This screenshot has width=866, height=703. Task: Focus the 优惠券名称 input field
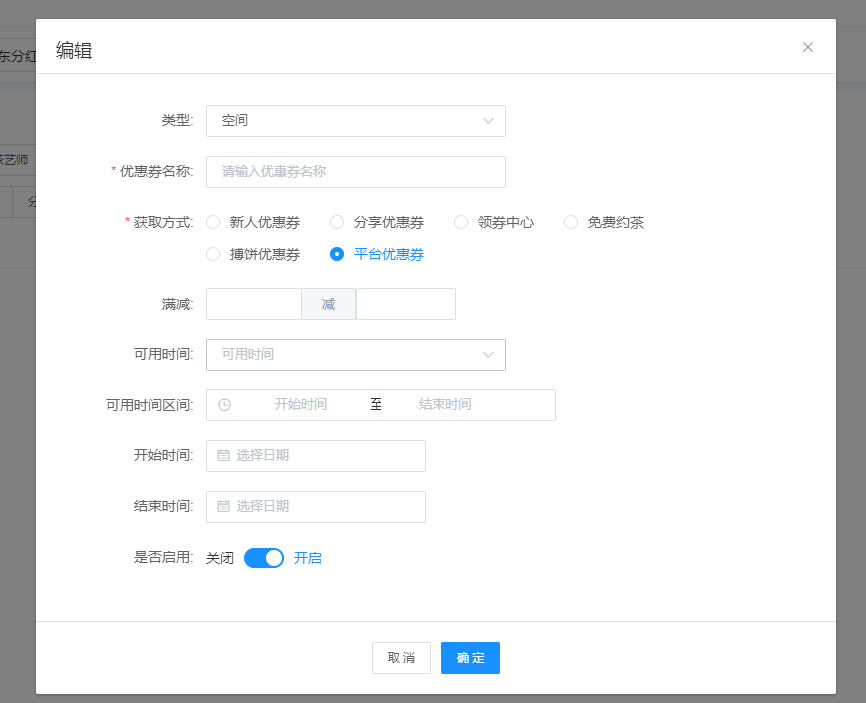[355, 172]
